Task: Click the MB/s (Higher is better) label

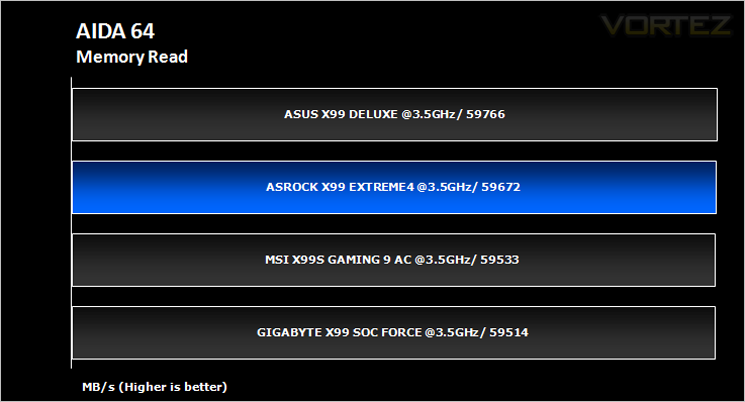Action: [x=155, y=387]
